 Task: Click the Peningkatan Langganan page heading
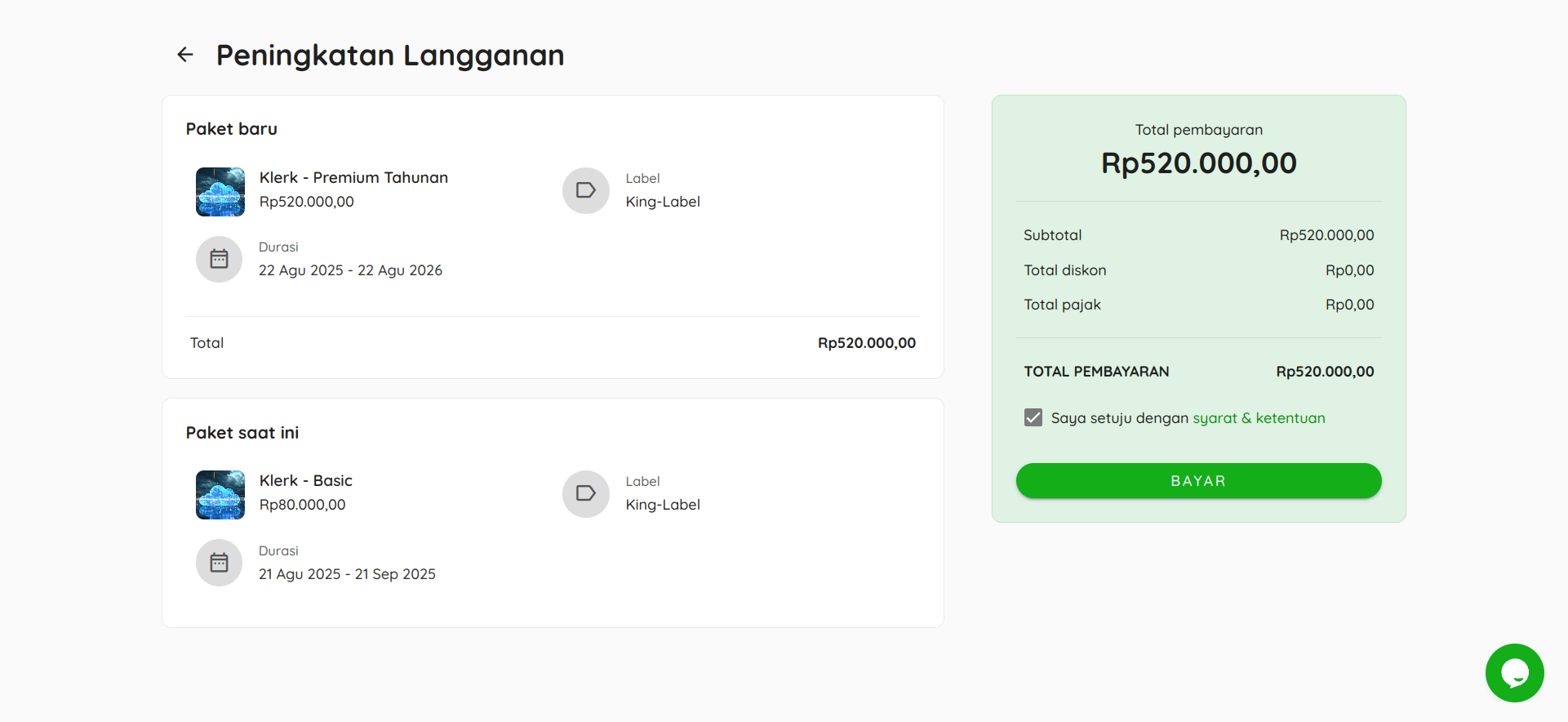[x=390, y=55]
